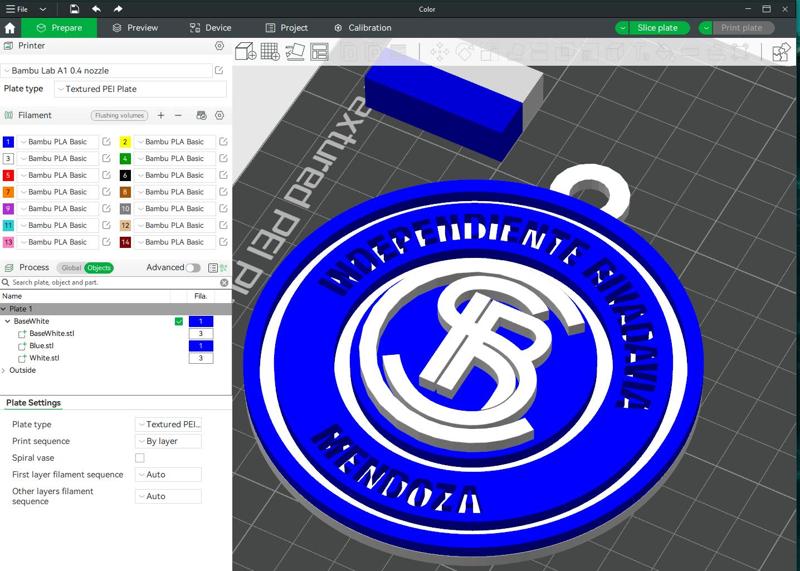Open the printer selection dropdown
800x571 pixels.
pos(107,70)
